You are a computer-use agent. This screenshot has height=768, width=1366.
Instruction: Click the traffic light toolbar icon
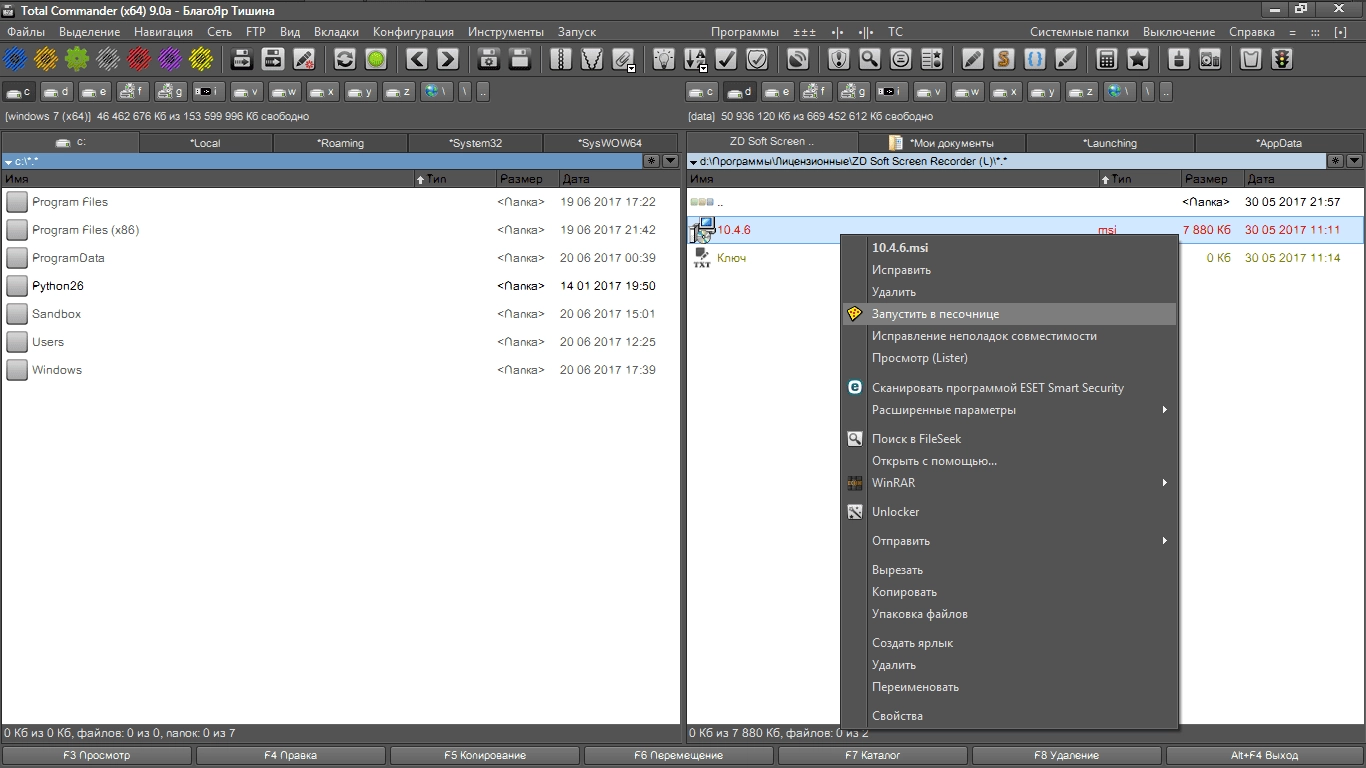[1281, 59]
